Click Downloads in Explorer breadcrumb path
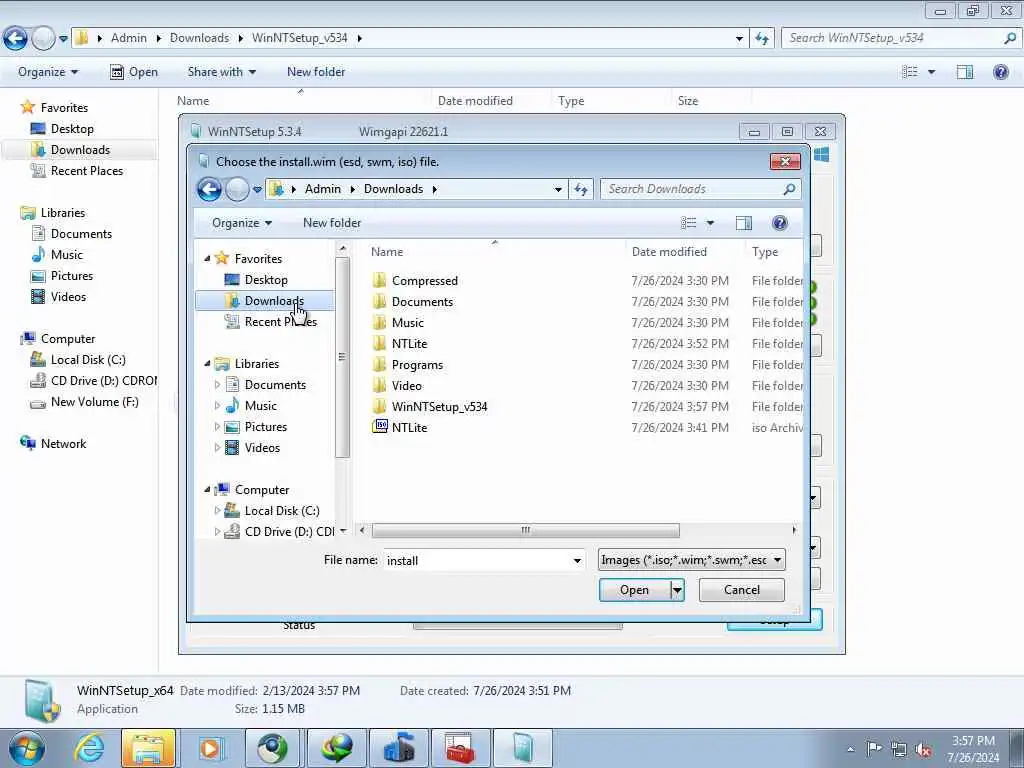The image size is (1024, 768). coord(199,38)
